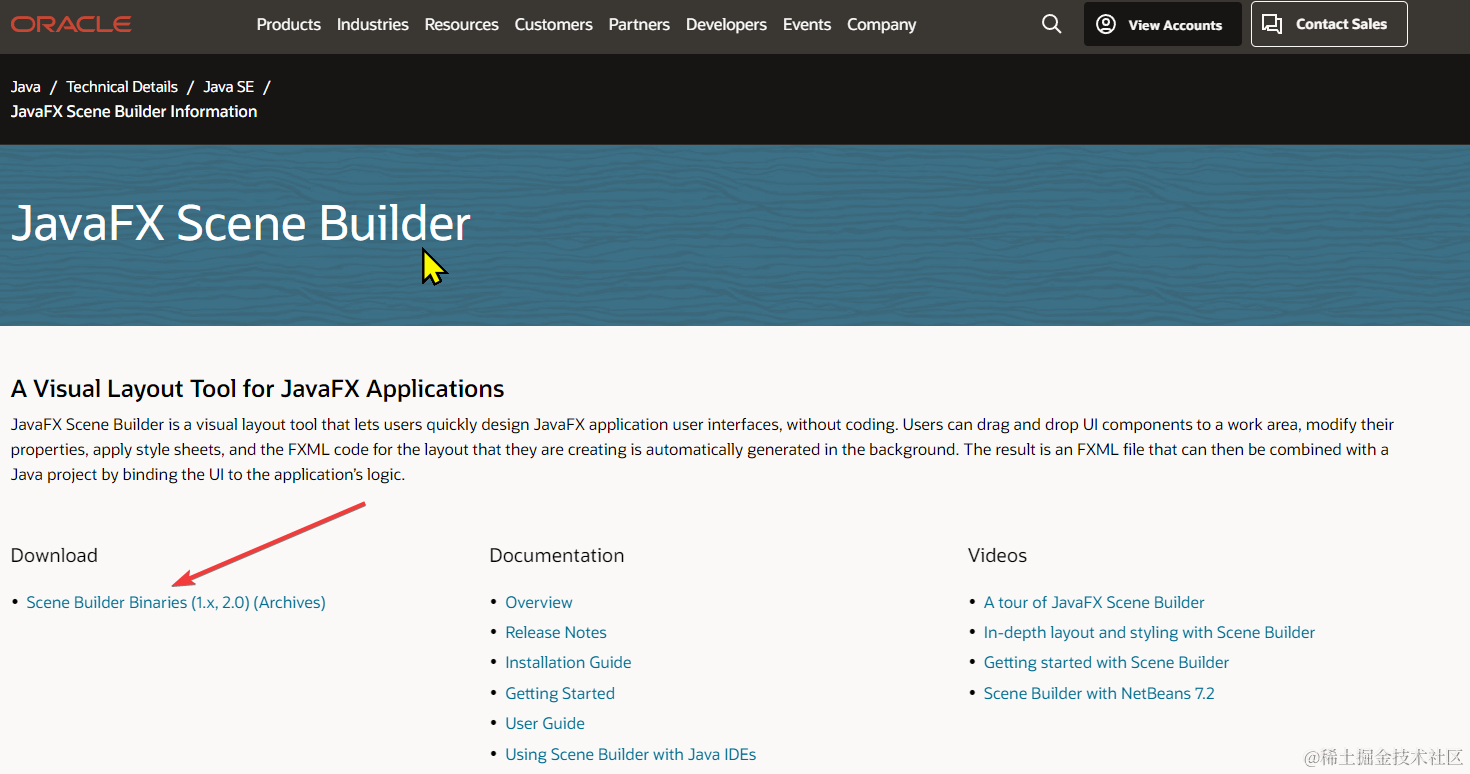Image resolution: width=1470 pixels, height=774 pixels.
Task: Click the Technical Details breadcrumb link
Action: click(x=121, y=86)
